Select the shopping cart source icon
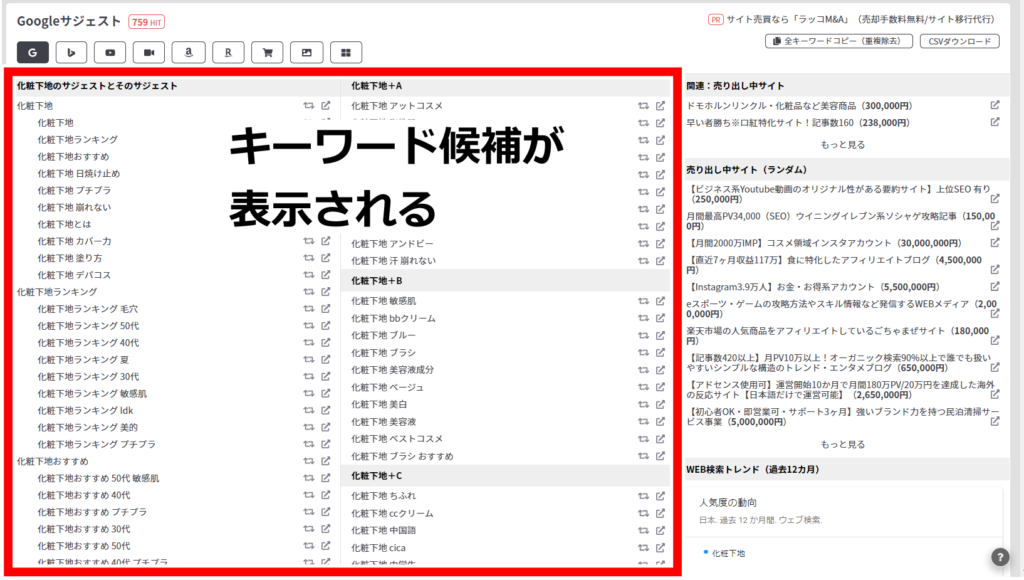This screenshot has width=1024, height=580. pyautogui.click(x=267, y=52)
